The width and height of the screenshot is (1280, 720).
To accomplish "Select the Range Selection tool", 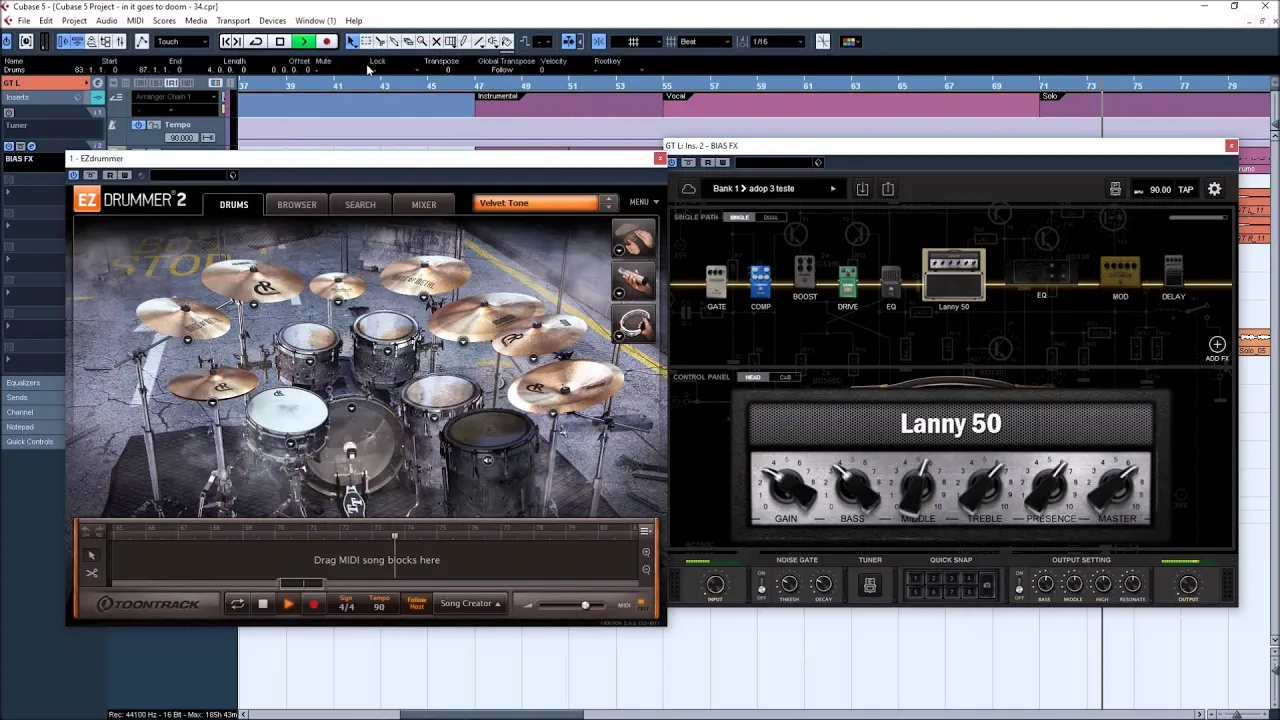I will [366, 42].
